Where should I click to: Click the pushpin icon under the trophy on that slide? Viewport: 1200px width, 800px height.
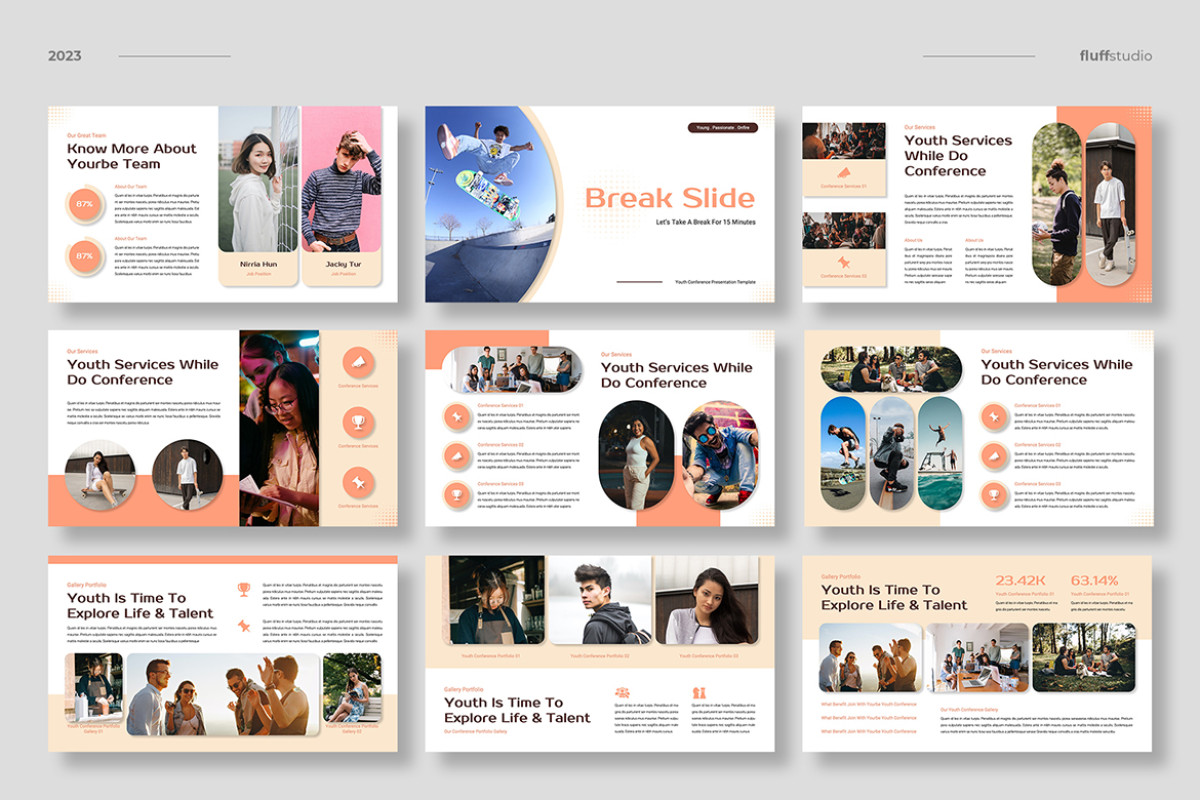[244, 626]
